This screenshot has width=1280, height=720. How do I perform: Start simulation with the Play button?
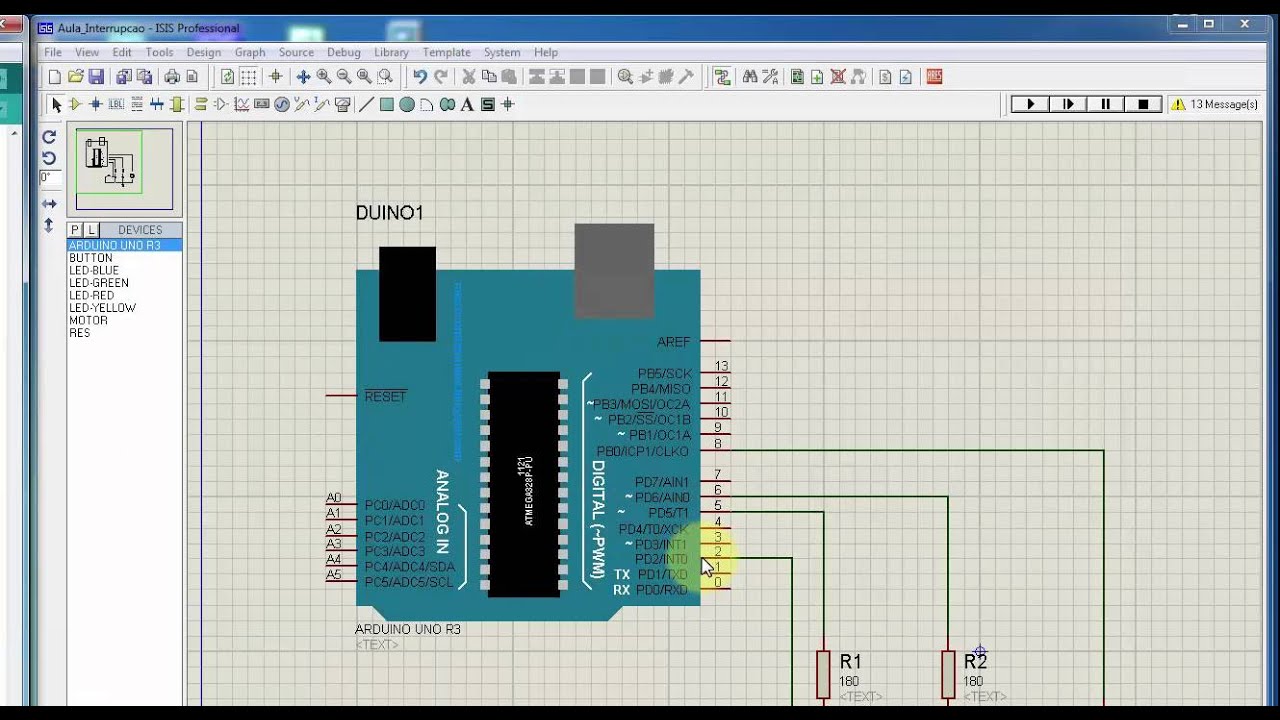click(x=1030, y=104)
